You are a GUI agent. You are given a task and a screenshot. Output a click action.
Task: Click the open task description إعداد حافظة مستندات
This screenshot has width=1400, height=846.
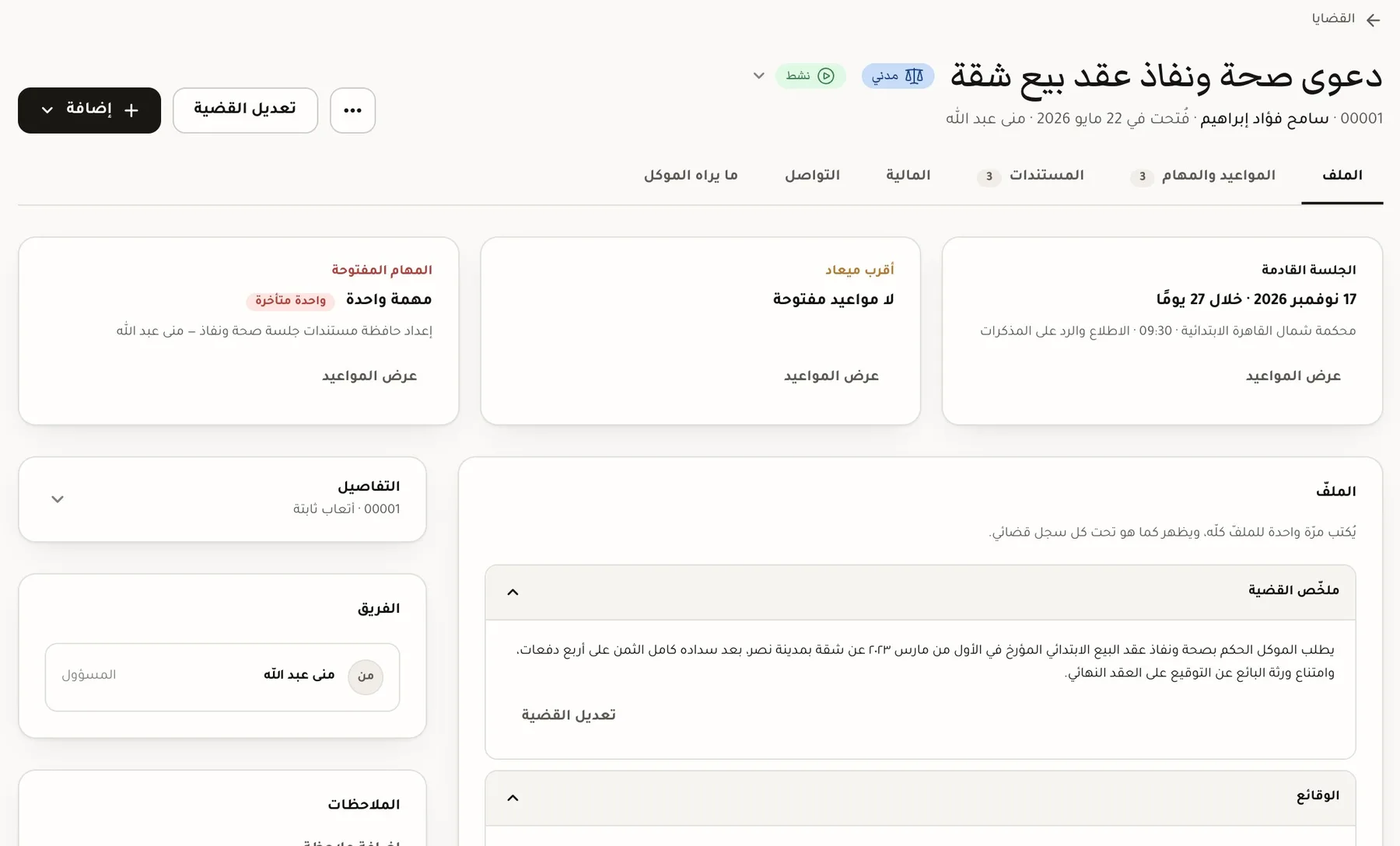[275, 331]
